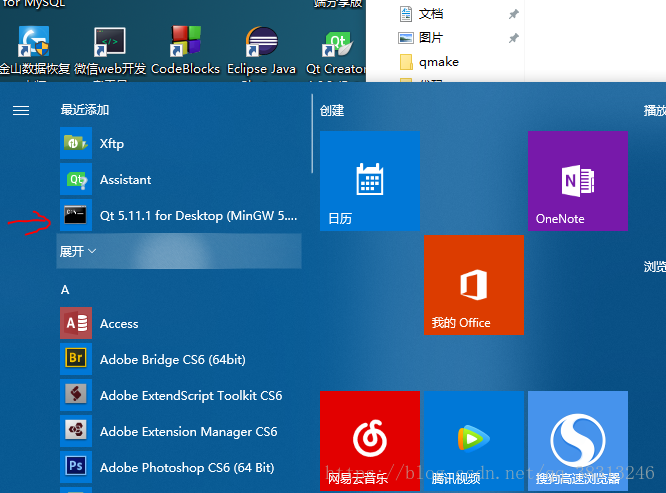Select the CodeBlocks desktop shortcut
The width and height of the screenshot is (666, 493).
pyautogui.click(x=186, y=50)
